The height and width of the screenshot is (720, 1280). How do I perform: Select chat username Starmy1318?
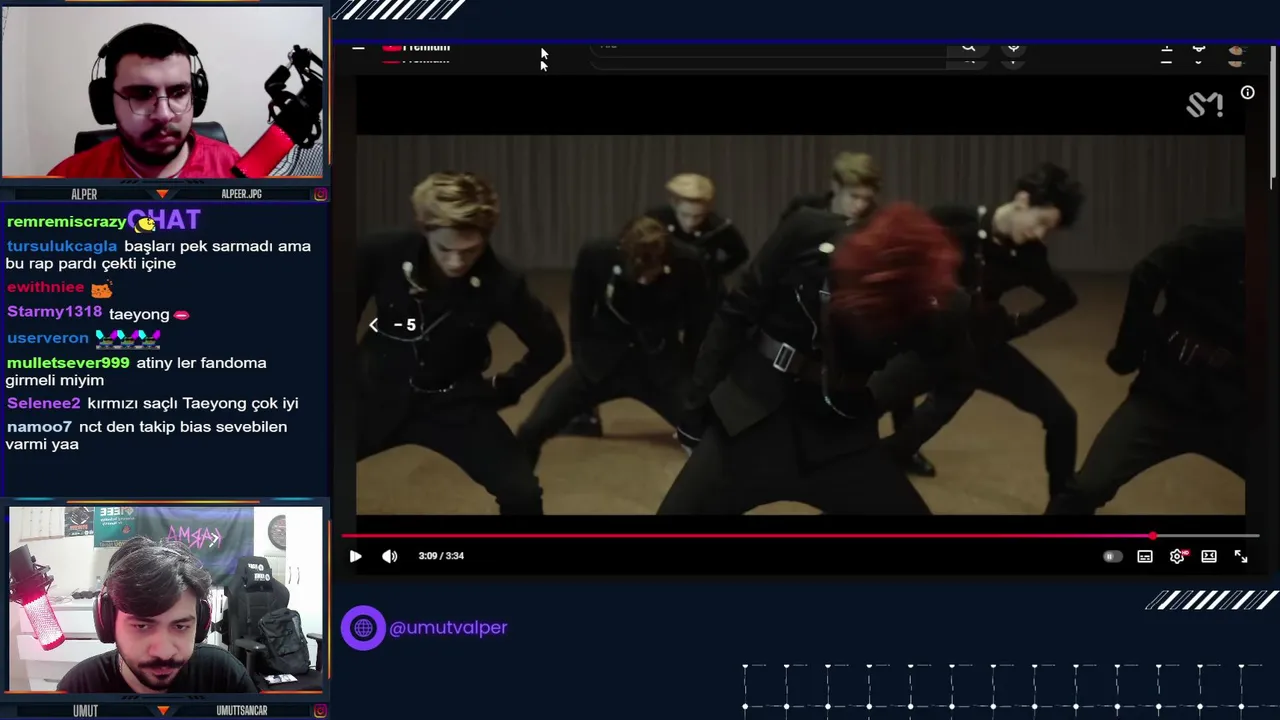pyautogui.click(x=54, y=312)
